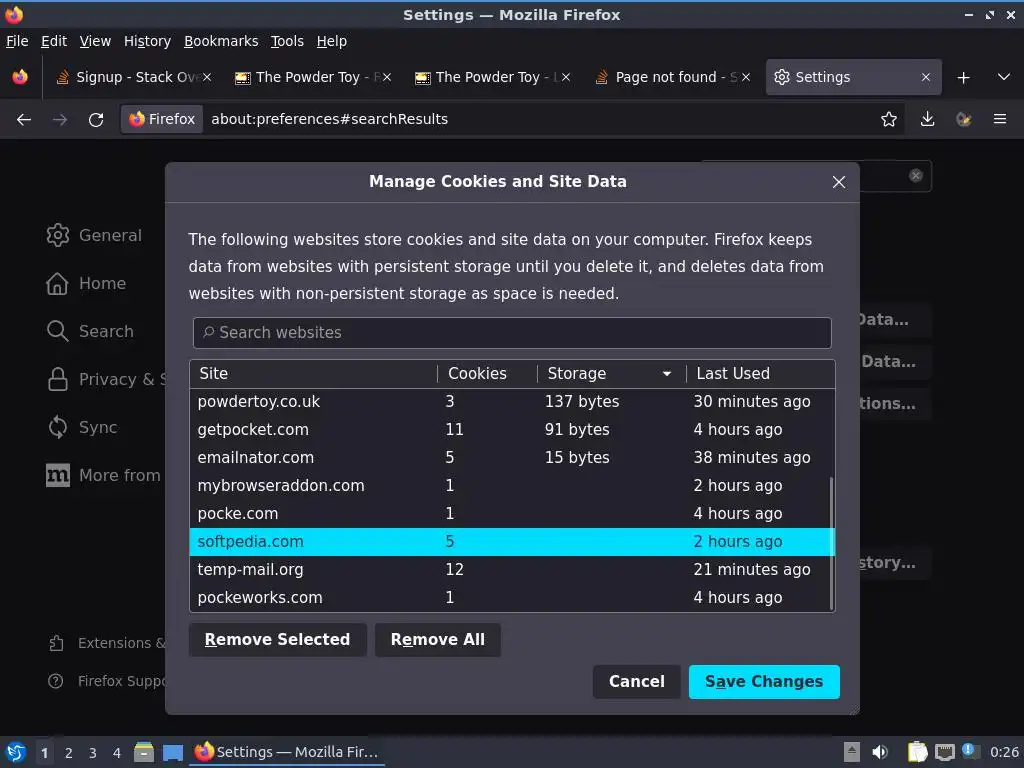Image resolution: width=1024 pixels, height=768 pixels.
Task: Clear the settings search field
Action: coord(916,175)
